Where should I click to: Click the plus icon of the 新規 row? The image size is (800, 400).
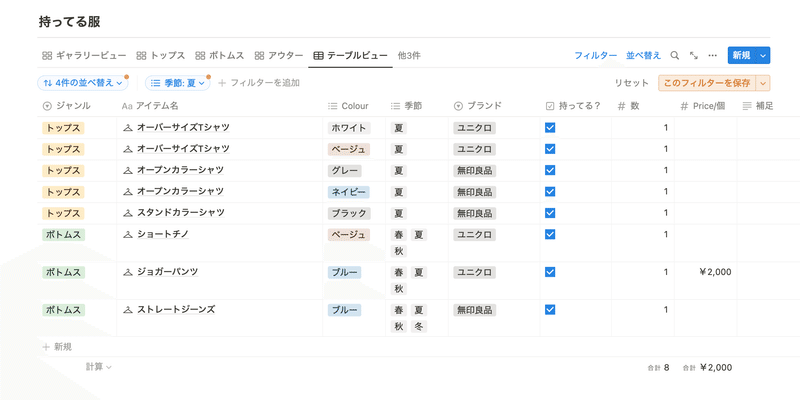46,347
